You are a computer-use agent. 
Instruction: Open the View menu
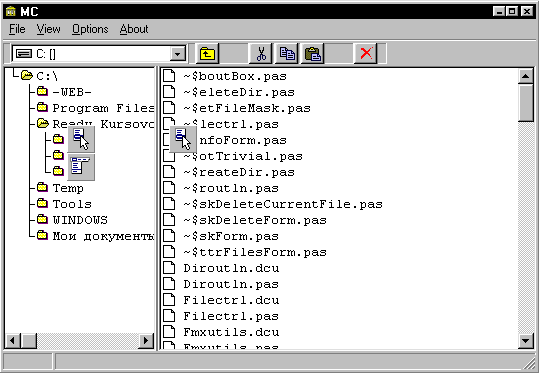click(x=48, y=29)
